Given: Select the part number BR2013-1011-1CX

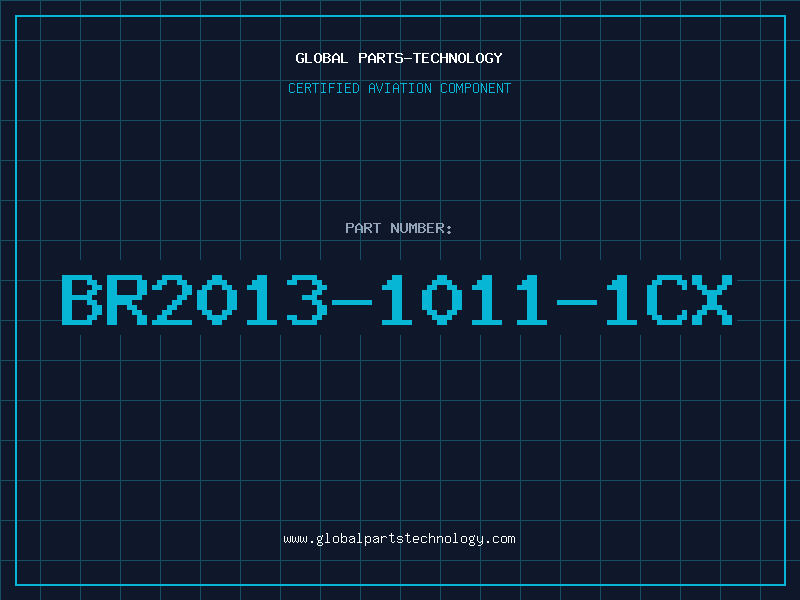Looking at the screenshot, I should (397, 300).
